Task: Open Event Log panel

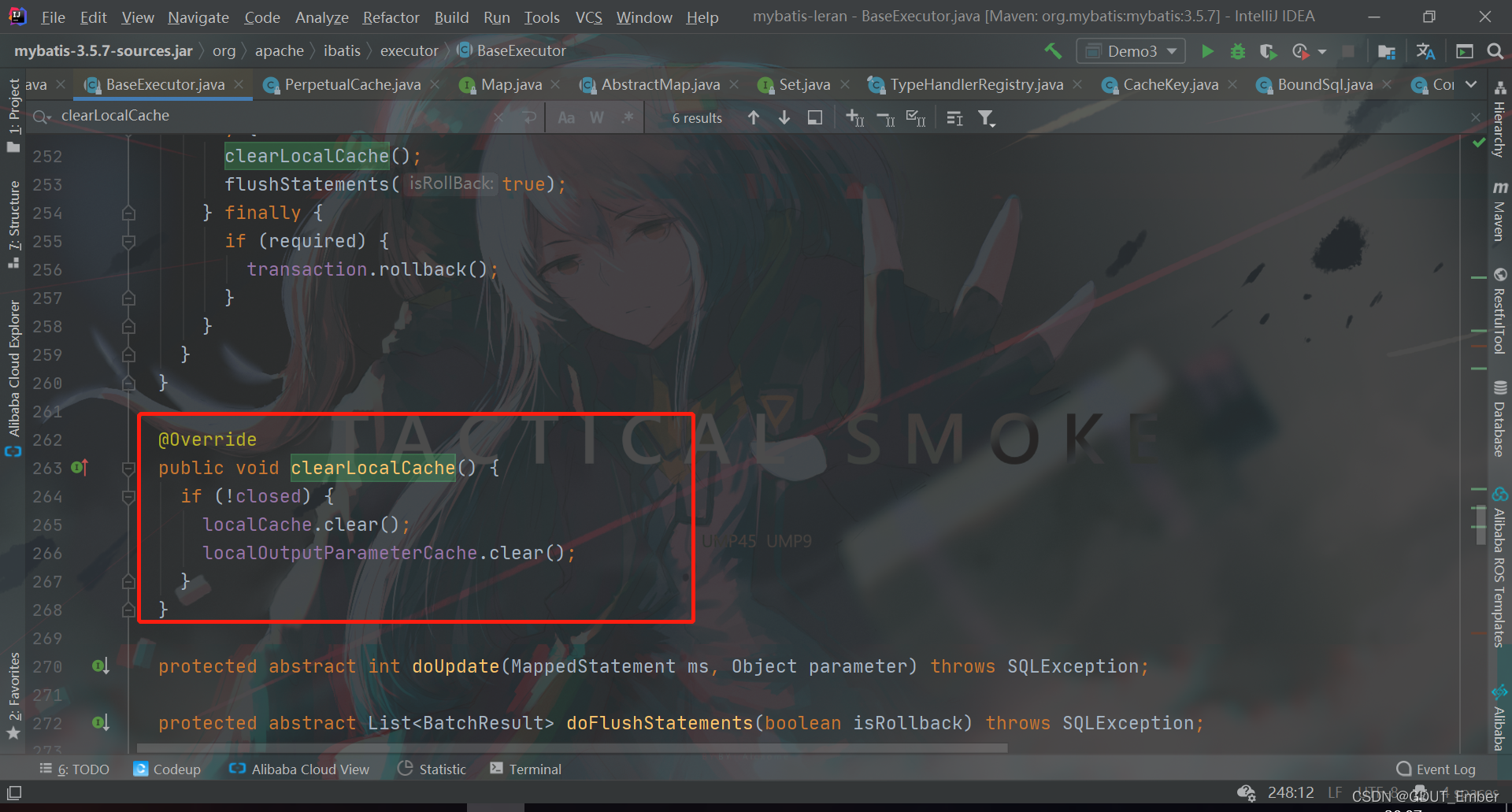Action: pos(1436,769)
